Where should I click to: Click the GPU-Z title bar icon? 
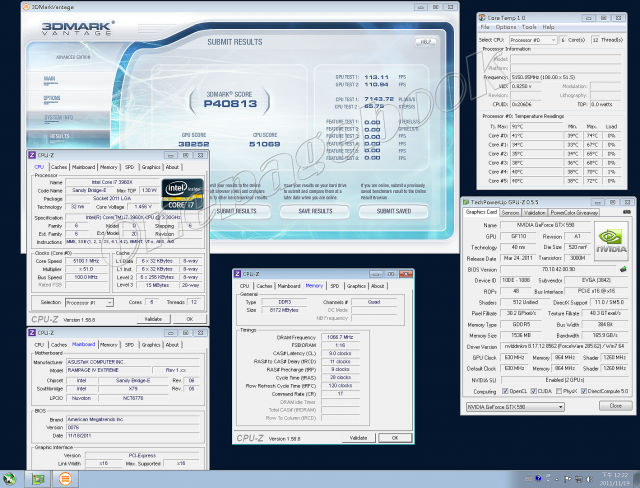466,202
